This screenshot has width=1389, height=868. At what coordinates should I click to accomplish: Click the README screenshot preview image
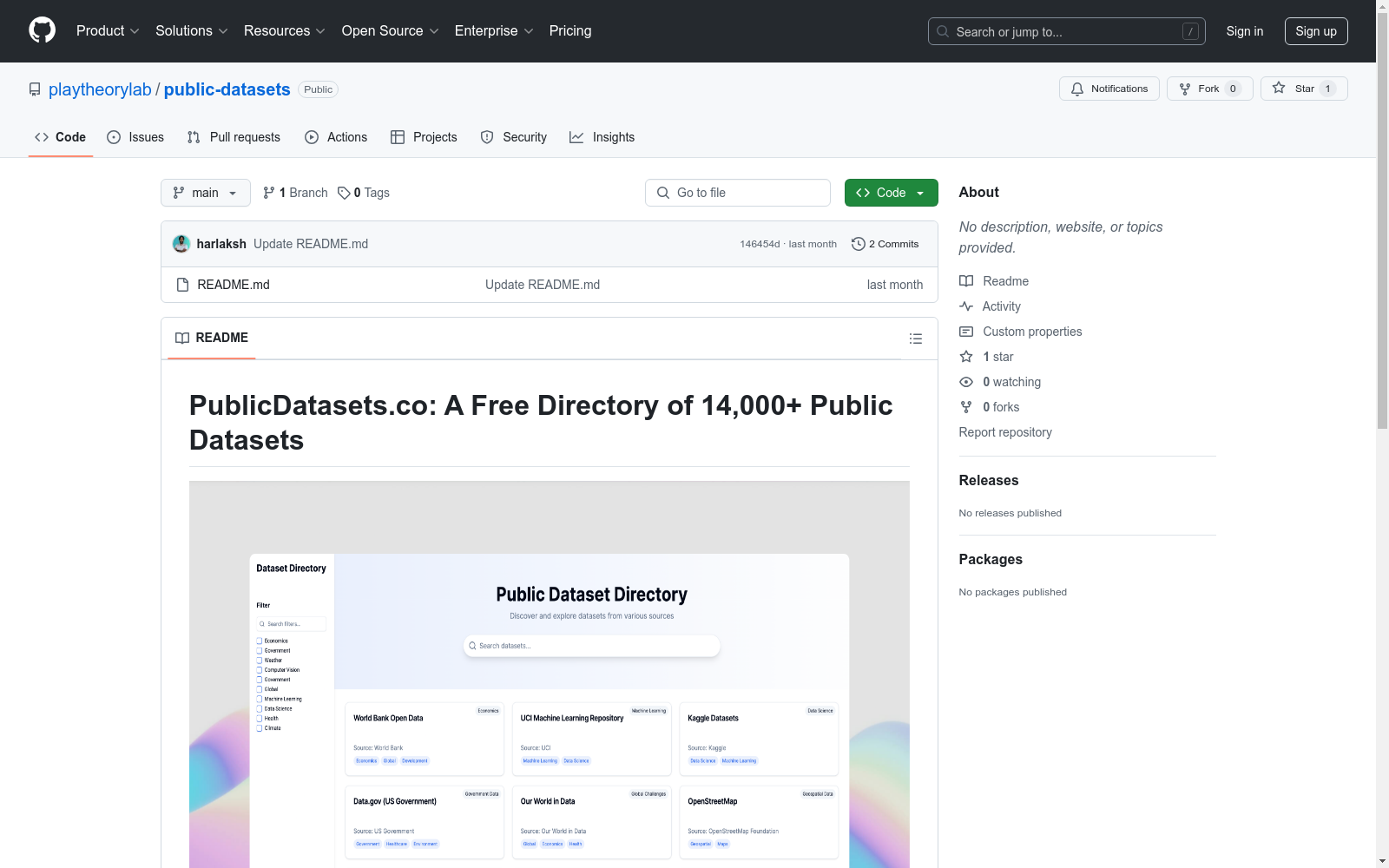pyautogui.click(x=550, y=674)
